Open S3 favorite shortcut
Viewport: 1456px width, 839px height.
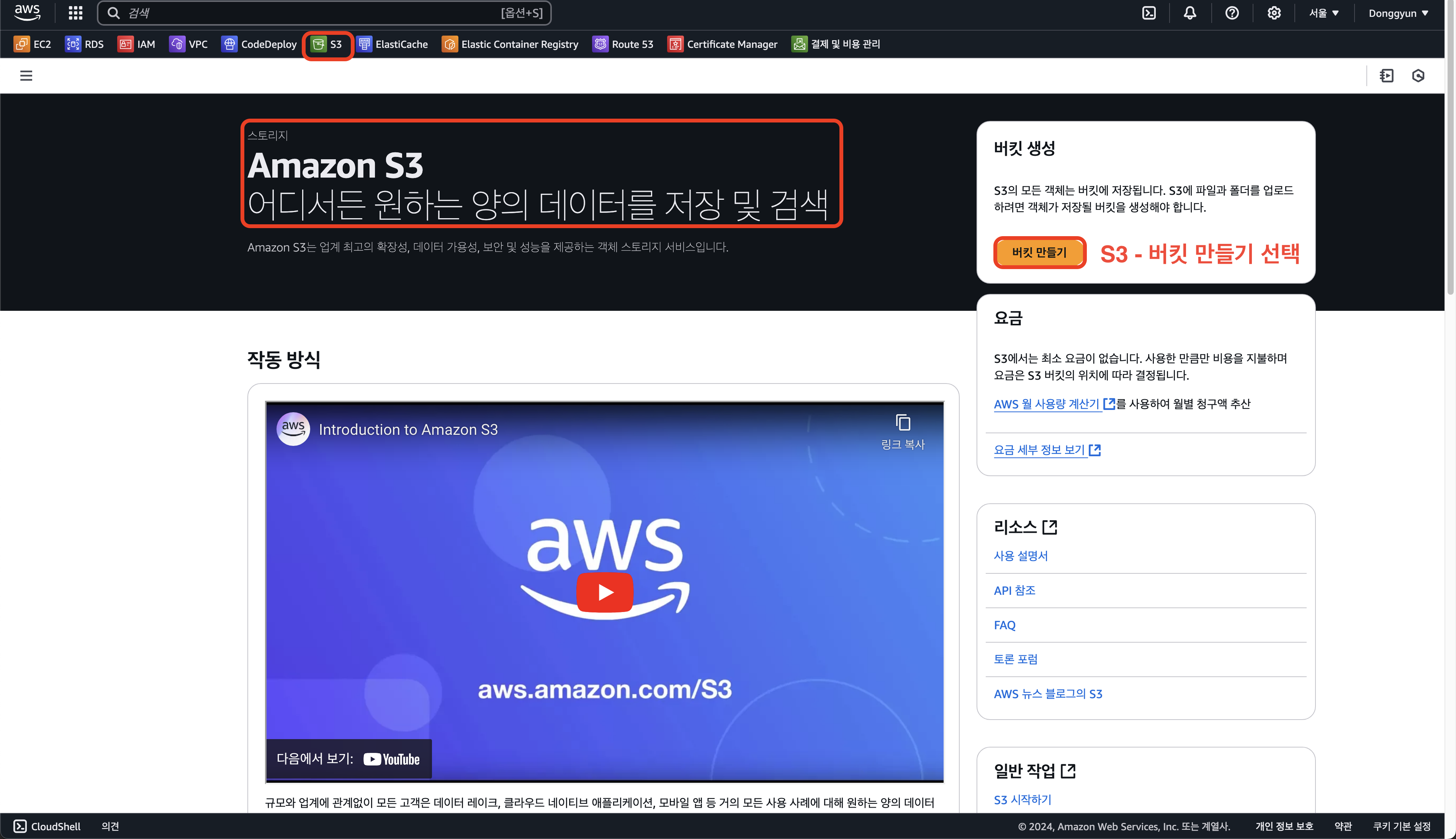(327, 44)
